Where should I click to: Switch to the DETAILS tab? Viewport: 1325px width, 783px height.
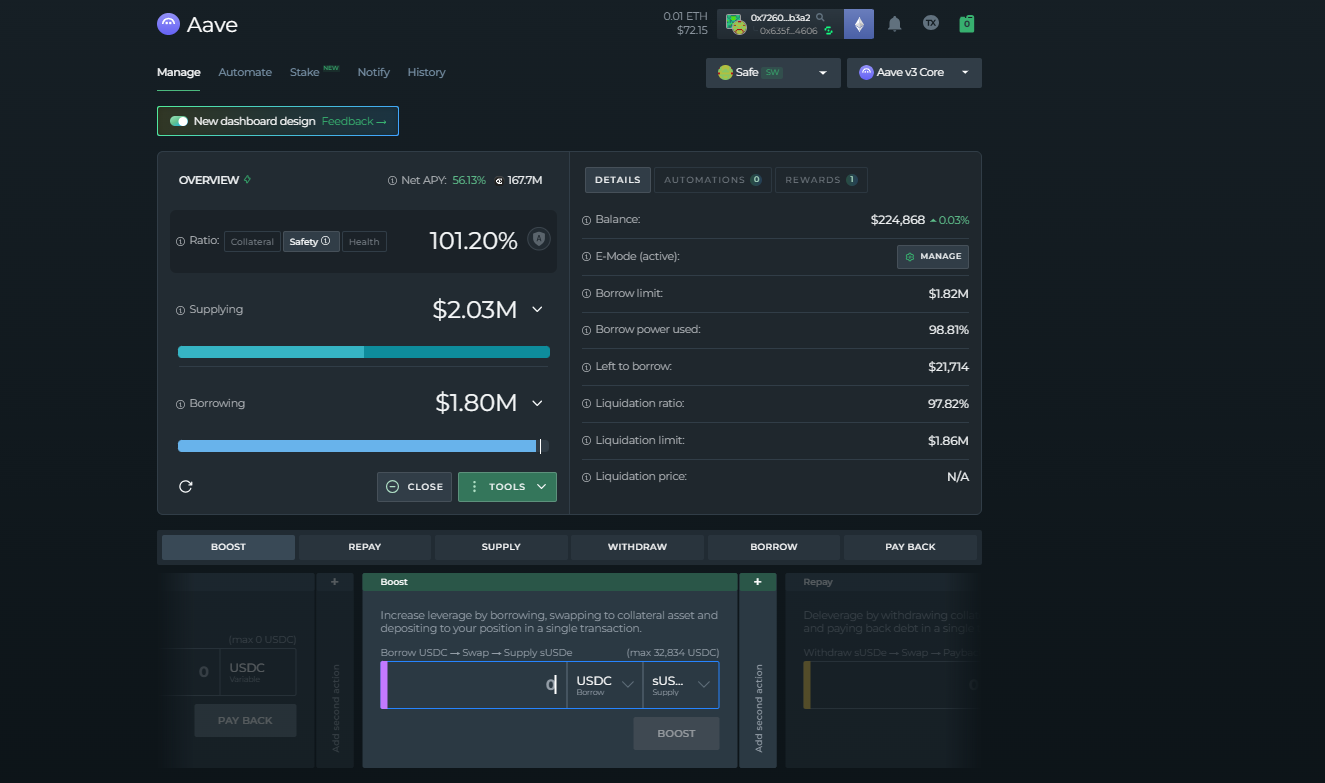[618, 180]
